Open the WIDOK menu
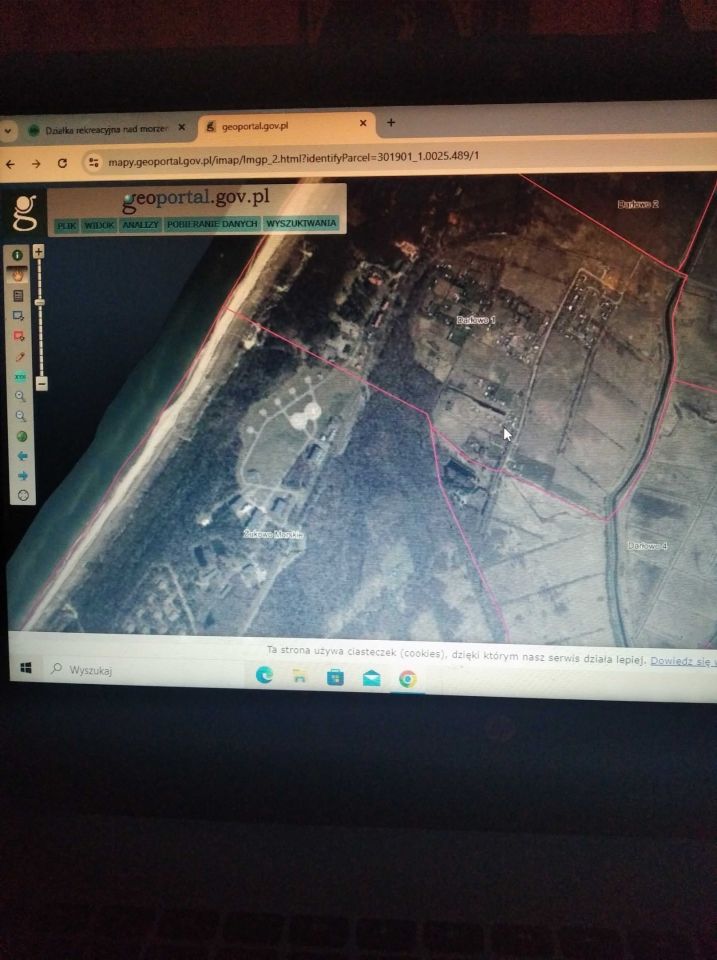The height and width of the screenshot is (960, 717). 99,225
